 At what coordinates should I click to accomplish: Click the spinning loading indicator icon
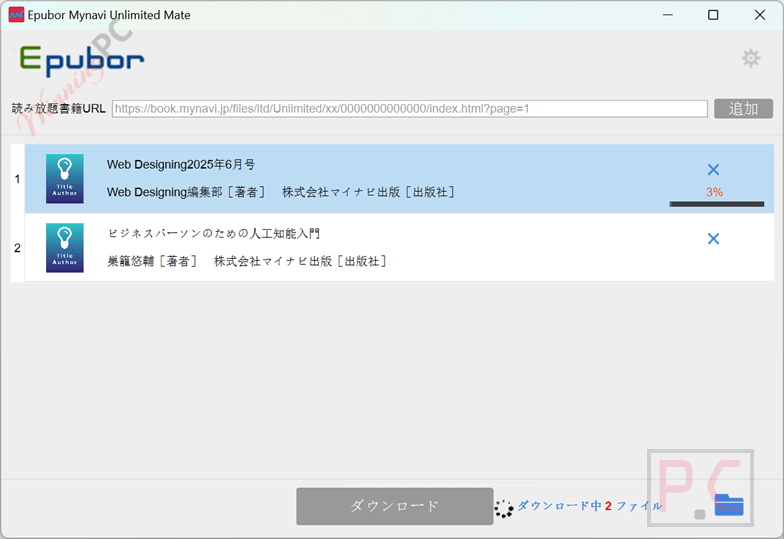click(x=504, y=508)
